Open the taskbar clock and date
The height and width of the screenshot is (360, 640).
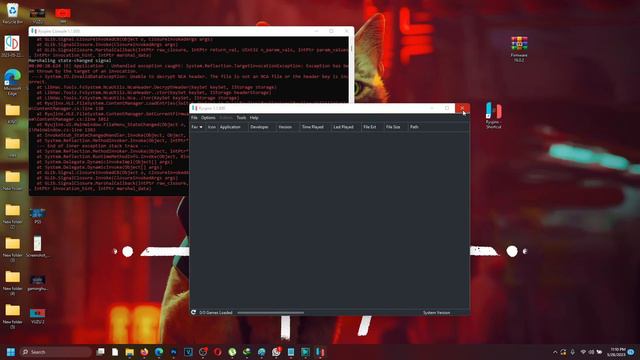616,352
